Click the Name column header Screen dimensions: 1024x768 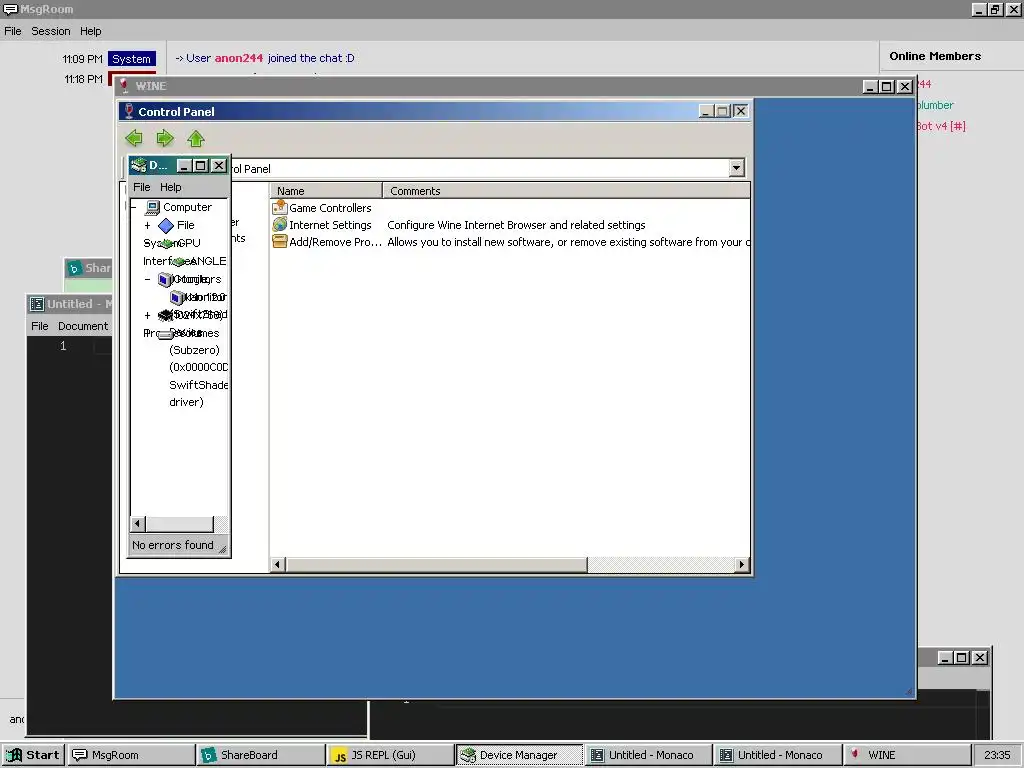[326, 191]
